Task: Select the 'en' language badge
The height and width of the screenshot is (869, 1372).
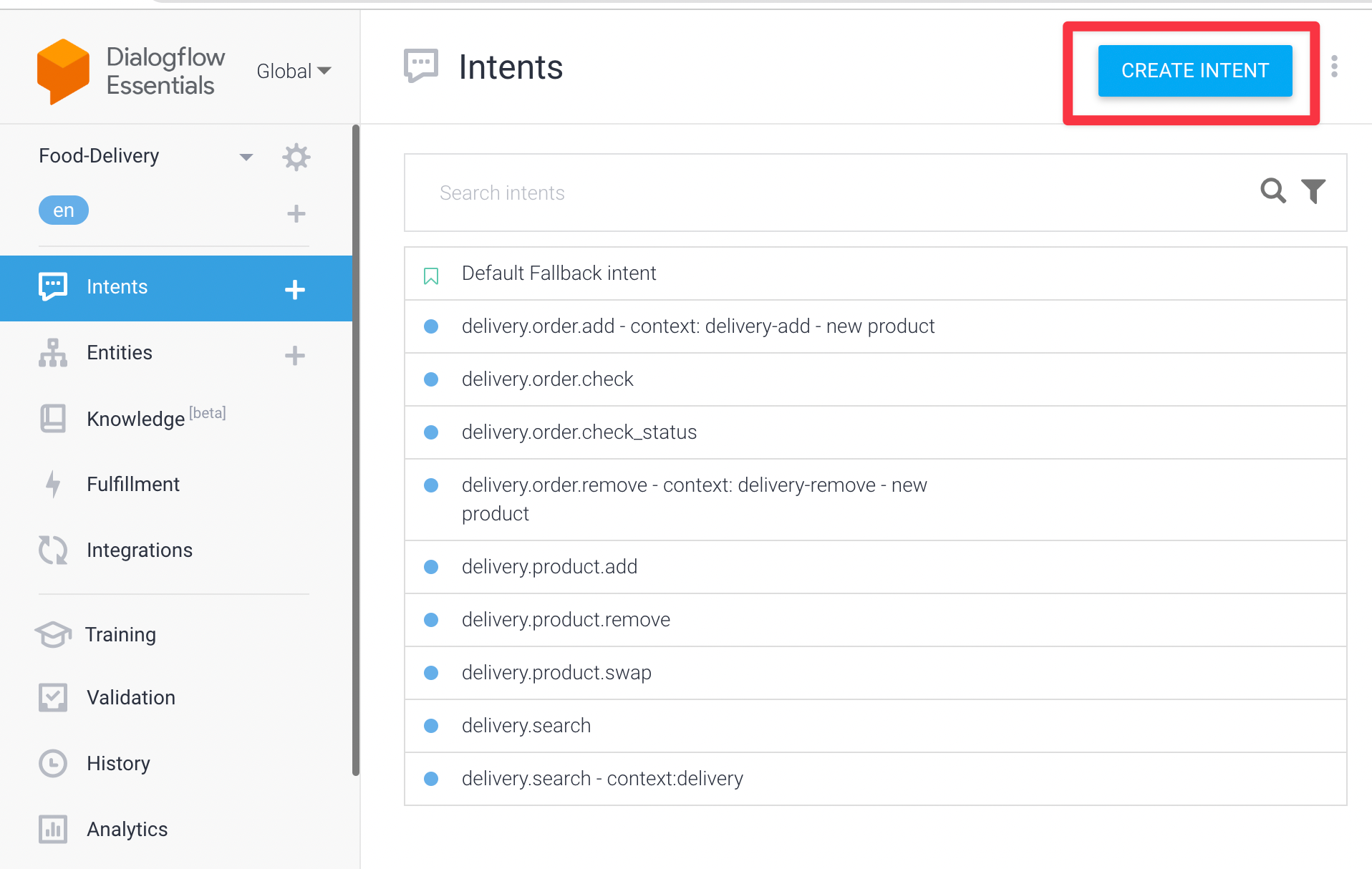Action: click(x=63, y=210)
